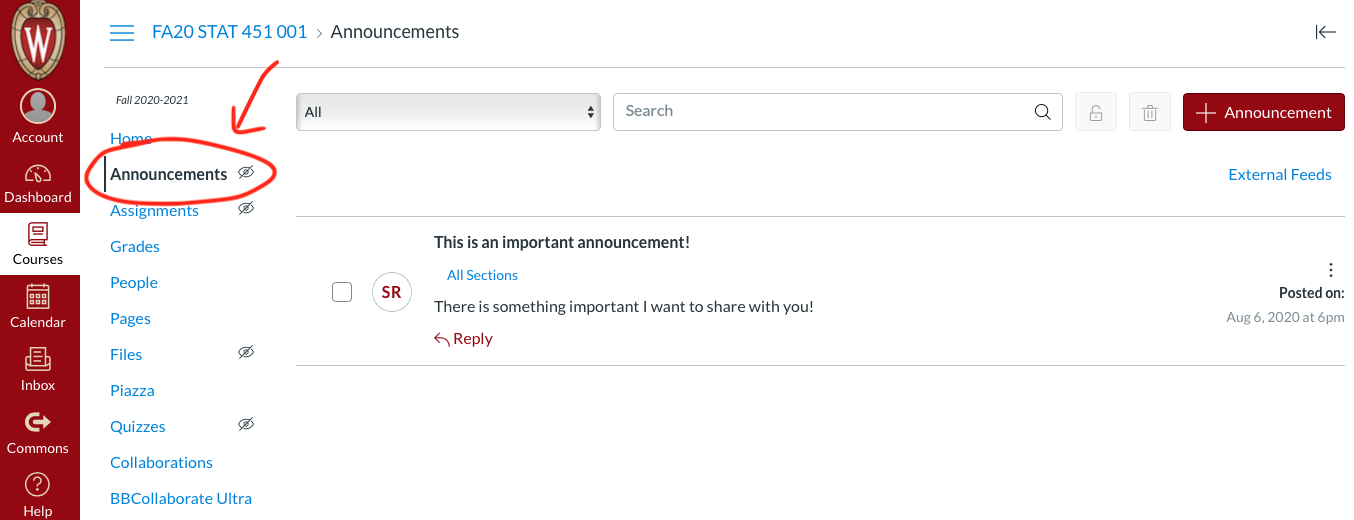Open the Calendar icon in sidebar
This screenshot has width=1354, height=520.
pyautogui.click(x=38, y=306)
